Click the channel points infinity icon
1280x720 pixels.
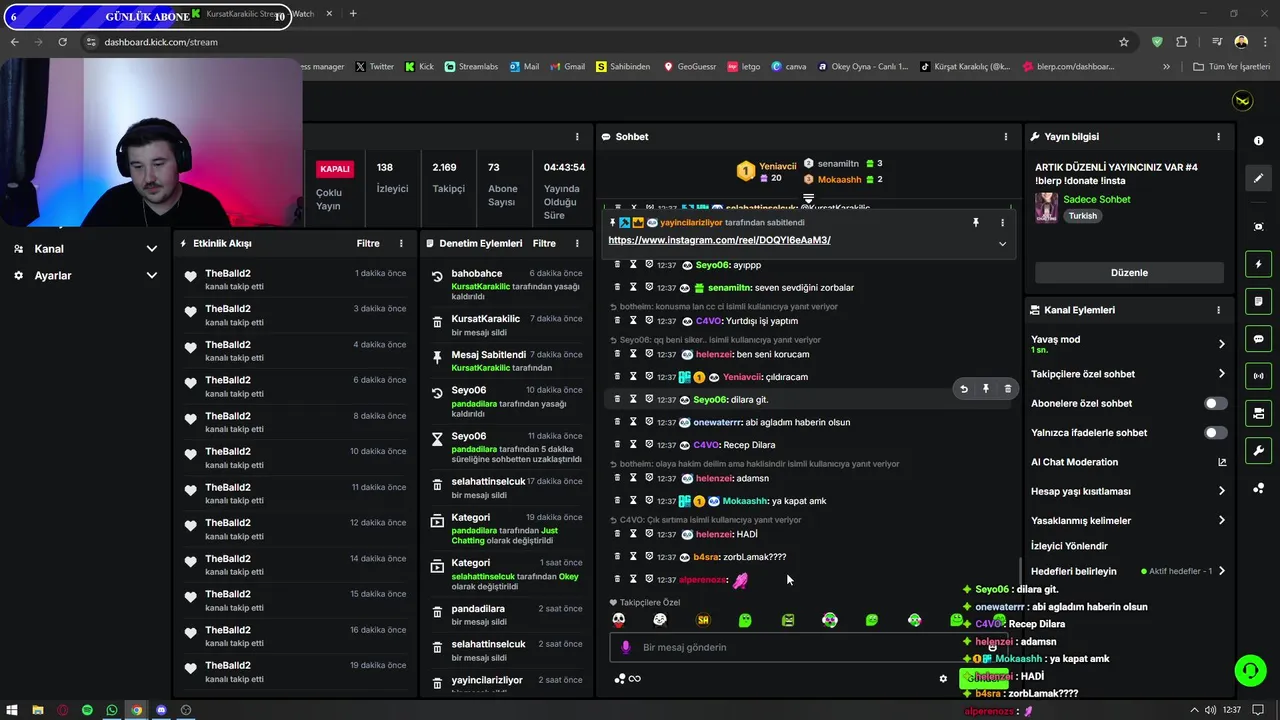634,679
